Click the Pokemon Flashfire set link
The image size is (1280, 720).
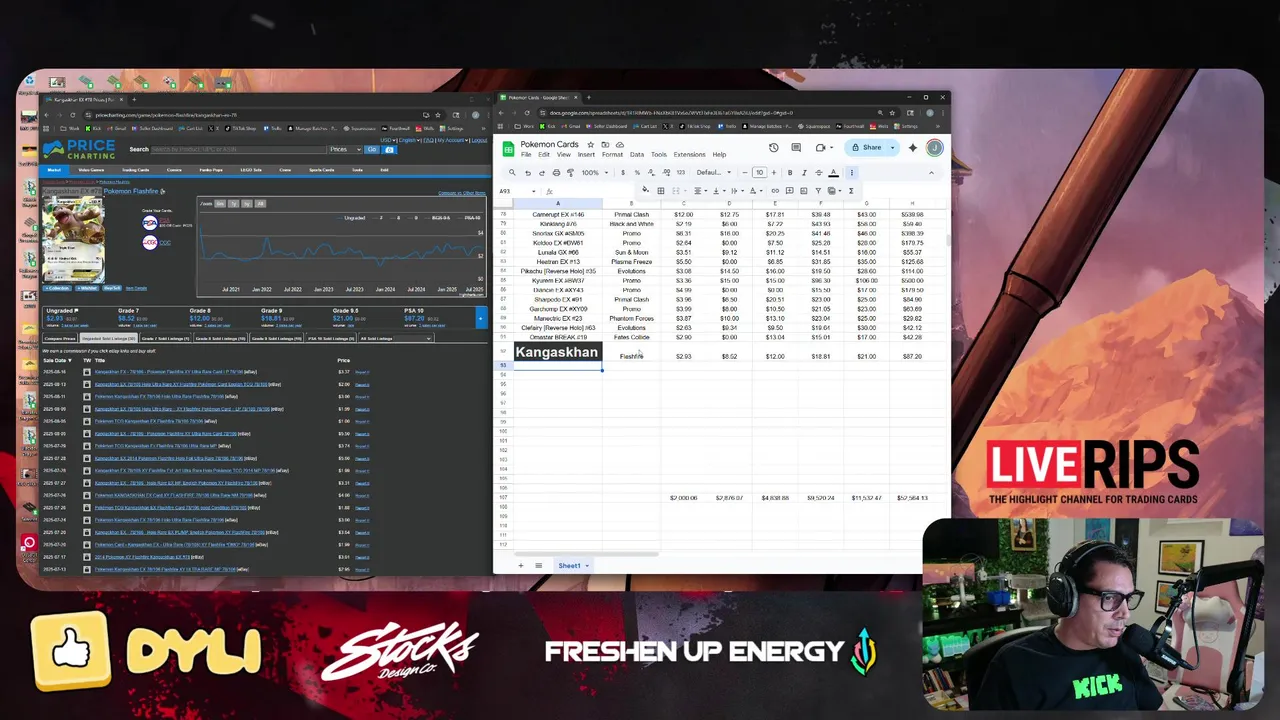[131, 191]
